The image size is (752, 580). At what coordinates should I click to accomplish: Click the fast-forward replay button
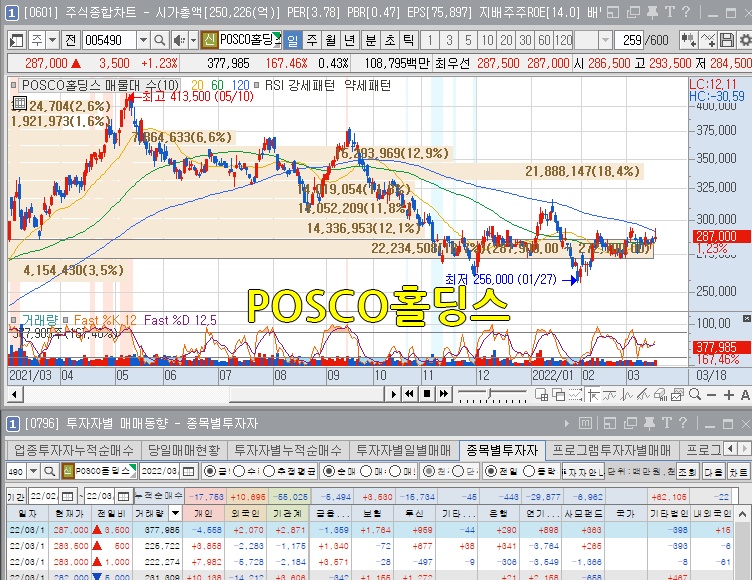444,394
